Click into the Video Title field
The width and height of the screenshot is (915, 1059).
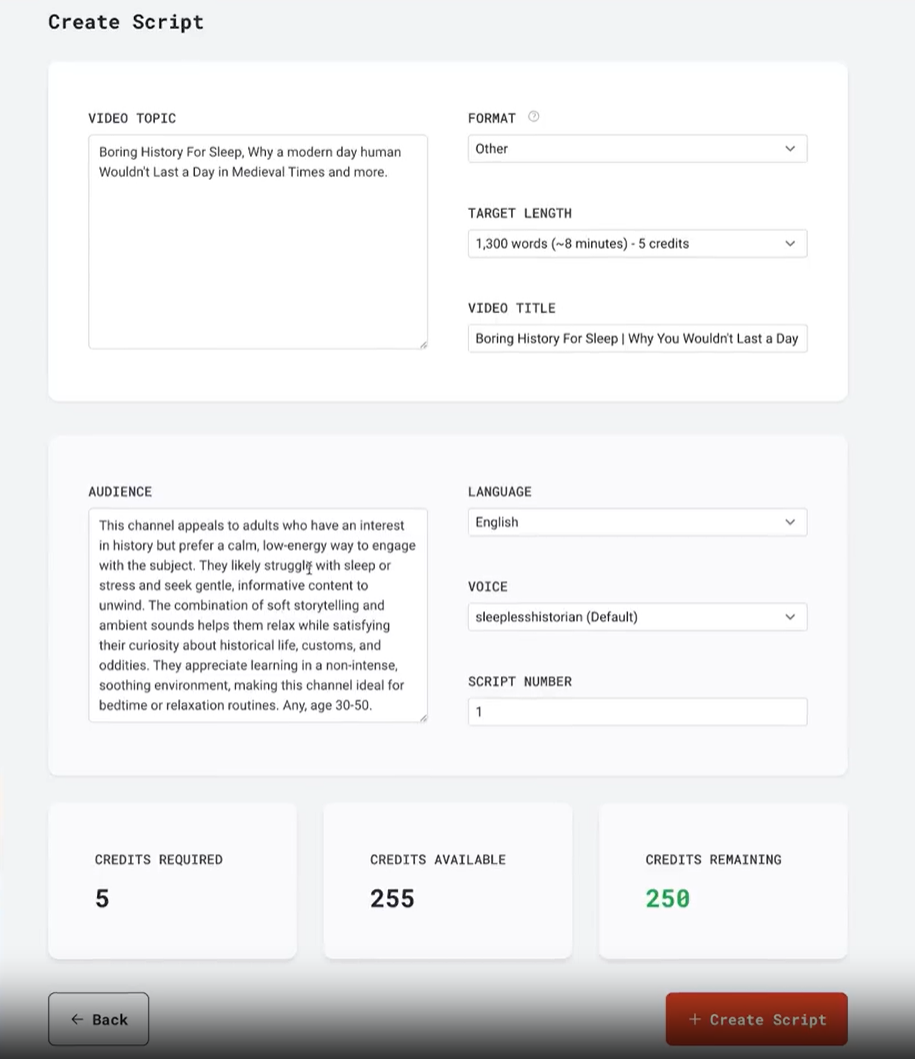click(637, 338)
